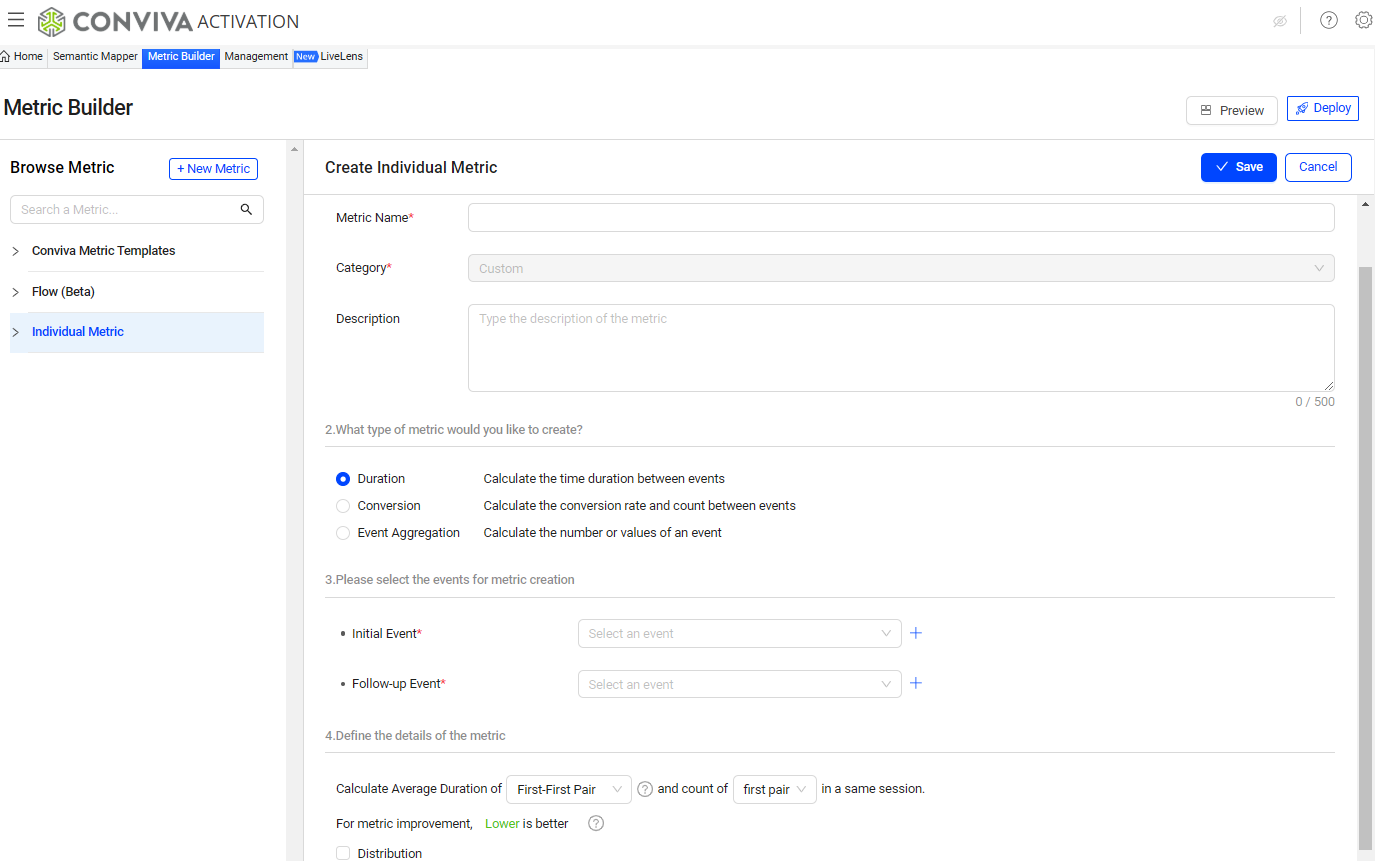Enable the Distribution checkbox
Image resolution: width=1375 pixels, height=861 pixels.
(343, 853)
